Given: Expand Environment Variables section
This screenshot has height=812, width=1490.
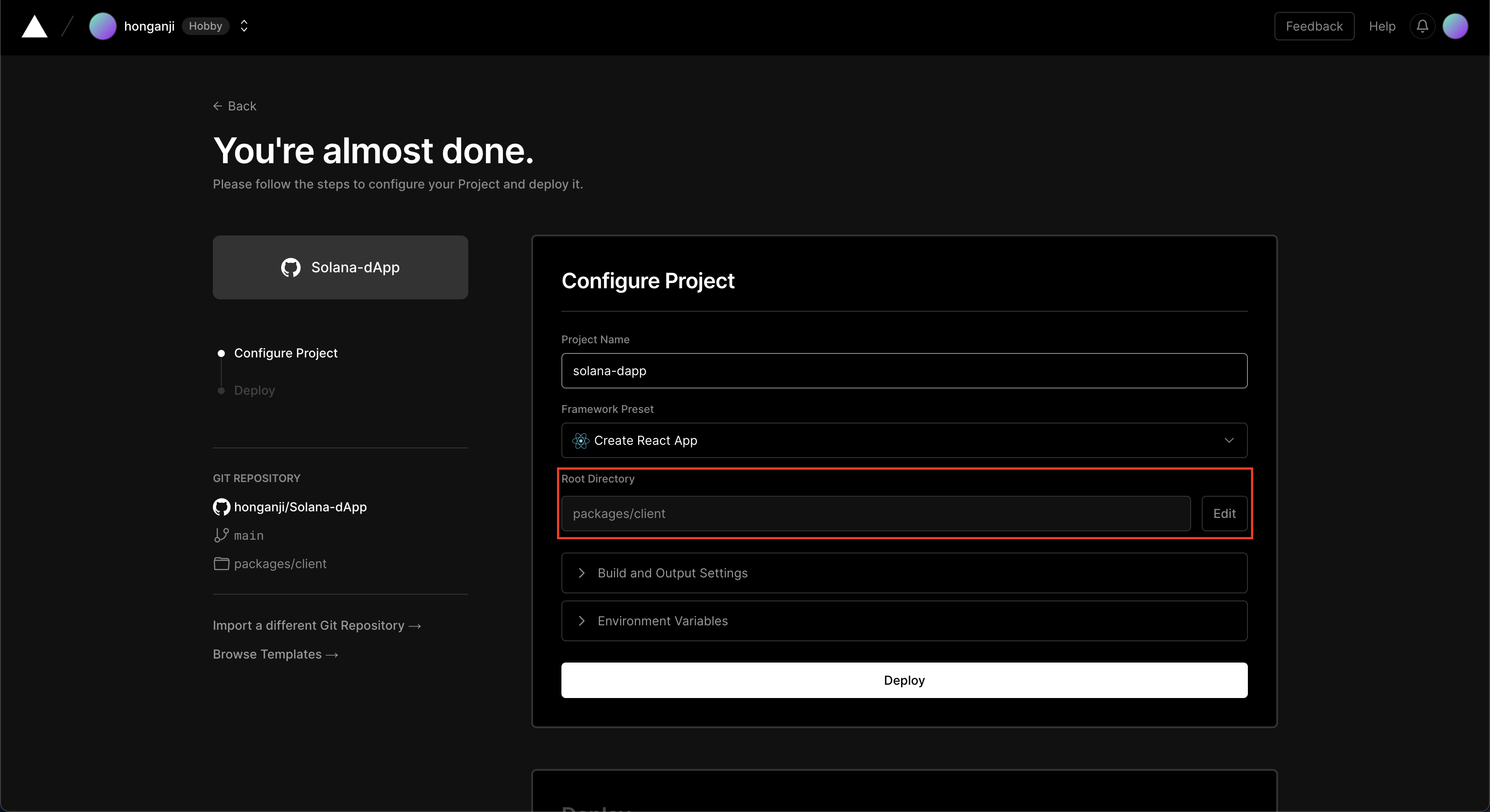Looking at the screenshot, I should tap(904, 621).
